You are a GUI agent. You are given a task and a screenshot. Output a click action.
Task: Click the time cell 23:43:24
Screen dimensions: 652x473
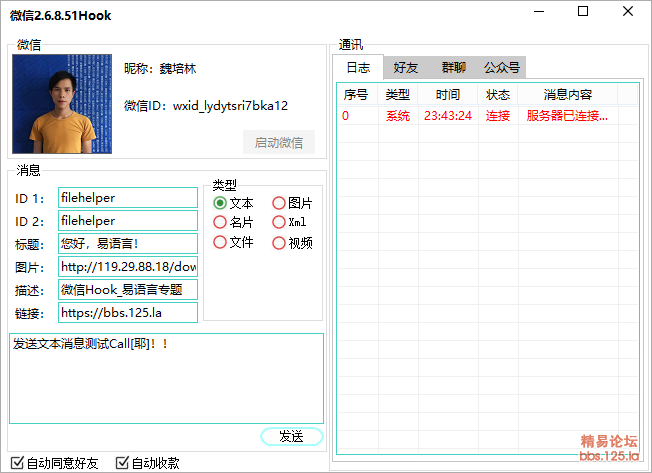(x=448, y=116)
